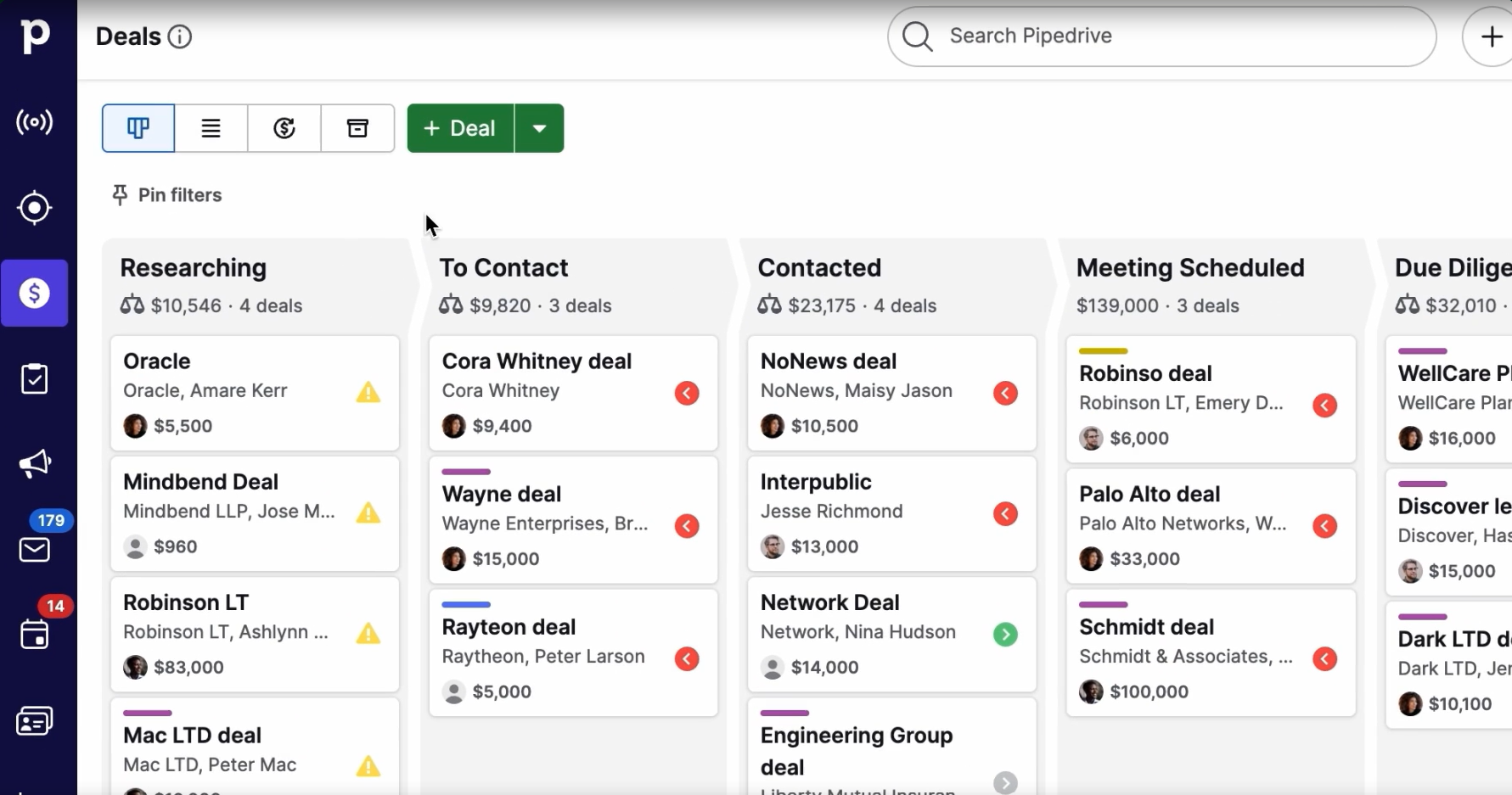Click weighted scale icon in Researching header
The image size is (1512, 795).
(x=132, y=305)
